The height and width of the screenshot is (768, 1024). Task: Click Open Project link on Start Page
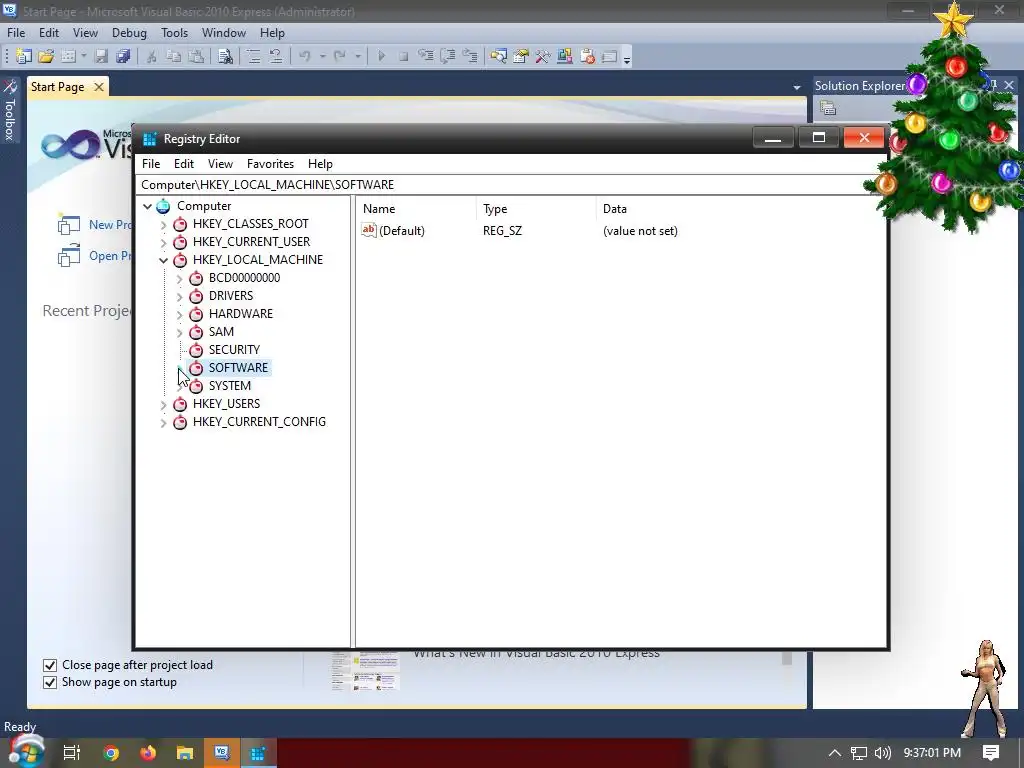click(x=110, y=256)
